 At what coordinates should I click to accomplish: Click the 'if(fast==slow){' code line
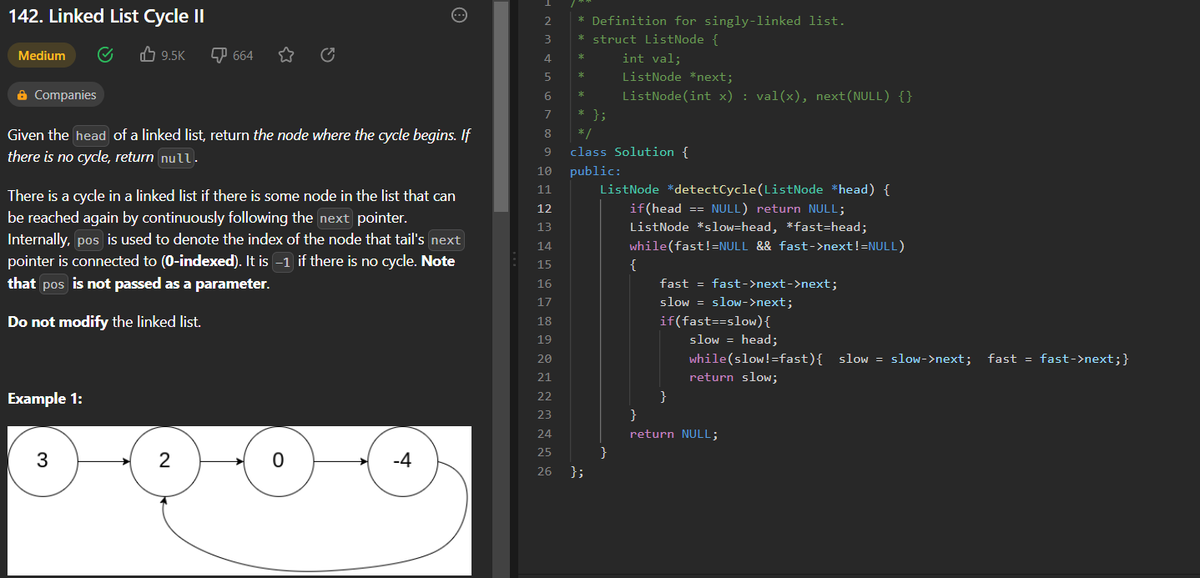[714, 321]
